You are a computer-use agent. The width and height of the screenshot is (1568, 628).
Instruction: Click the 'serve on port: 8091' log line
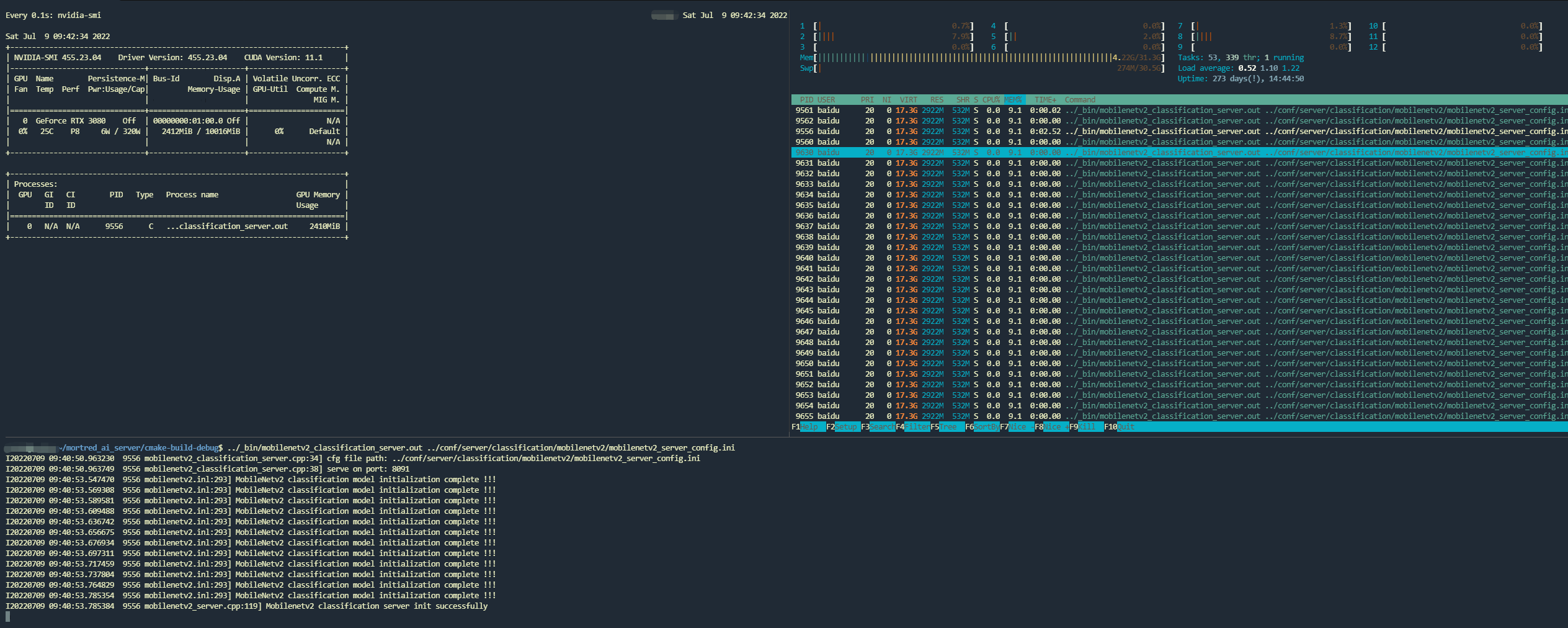(208, 469)
